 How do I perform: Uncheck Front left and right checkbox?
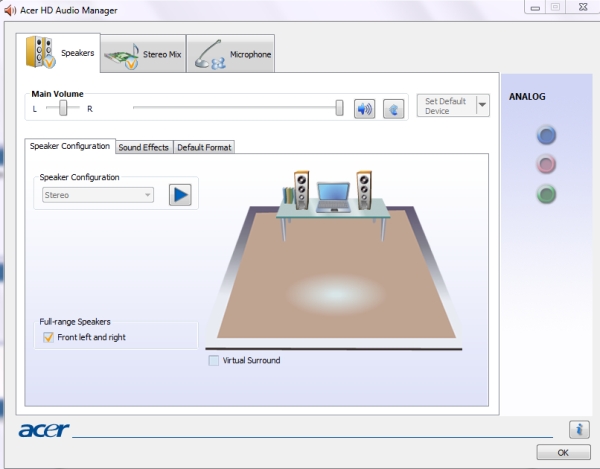tap(47, 338)
